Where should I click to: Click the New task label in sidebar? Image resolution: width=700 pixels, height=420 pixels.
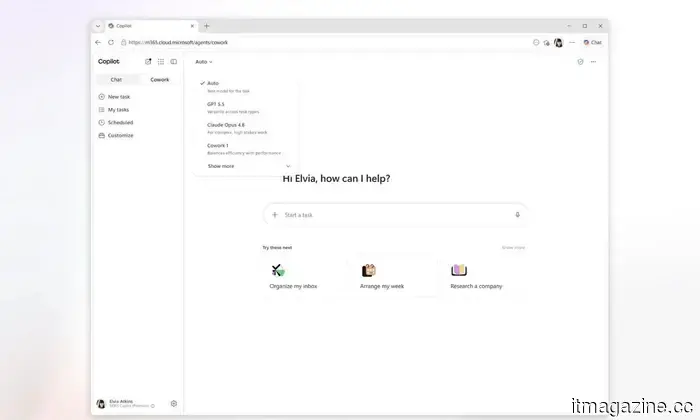(x=119, y=96)
